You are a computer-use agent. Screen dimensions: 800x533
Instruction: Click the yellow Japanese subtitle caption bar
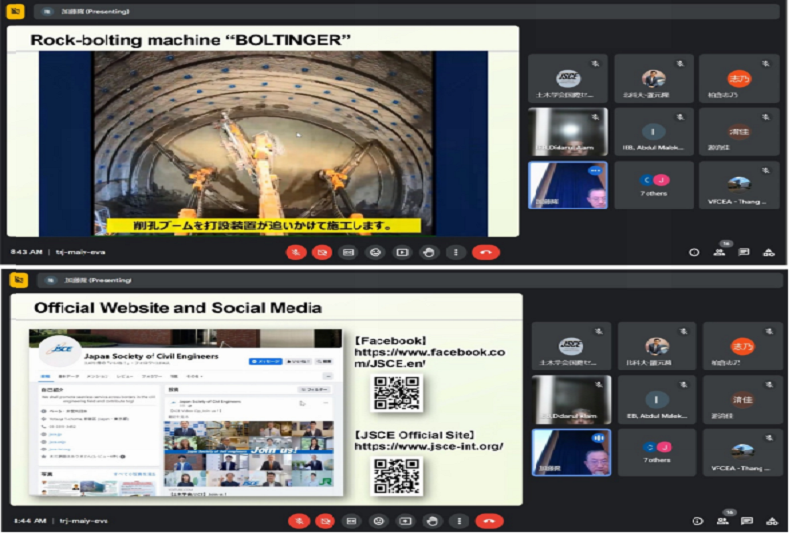[263, 225]
